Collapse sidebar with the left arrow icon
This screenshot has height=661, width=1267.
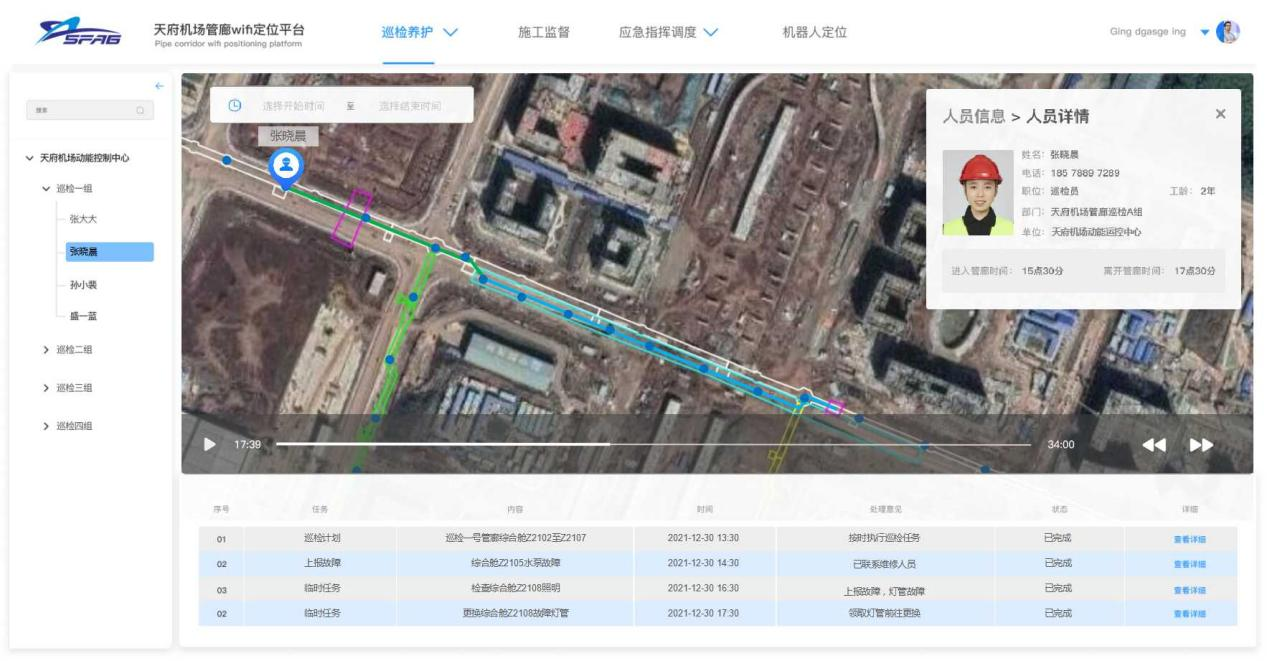point(158,86)
